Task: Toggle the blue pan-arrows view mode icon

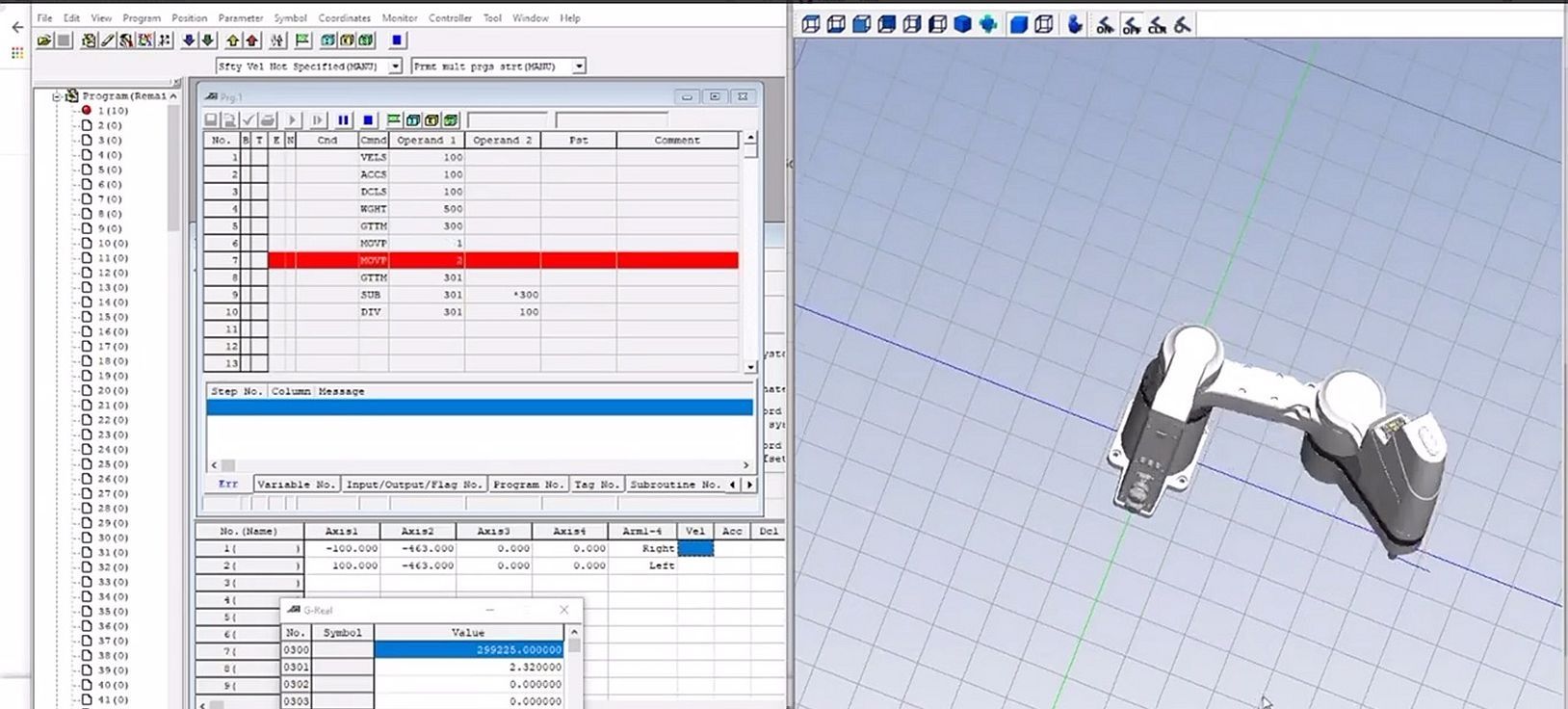Action: pyautogui.click(x=988, y=25)
